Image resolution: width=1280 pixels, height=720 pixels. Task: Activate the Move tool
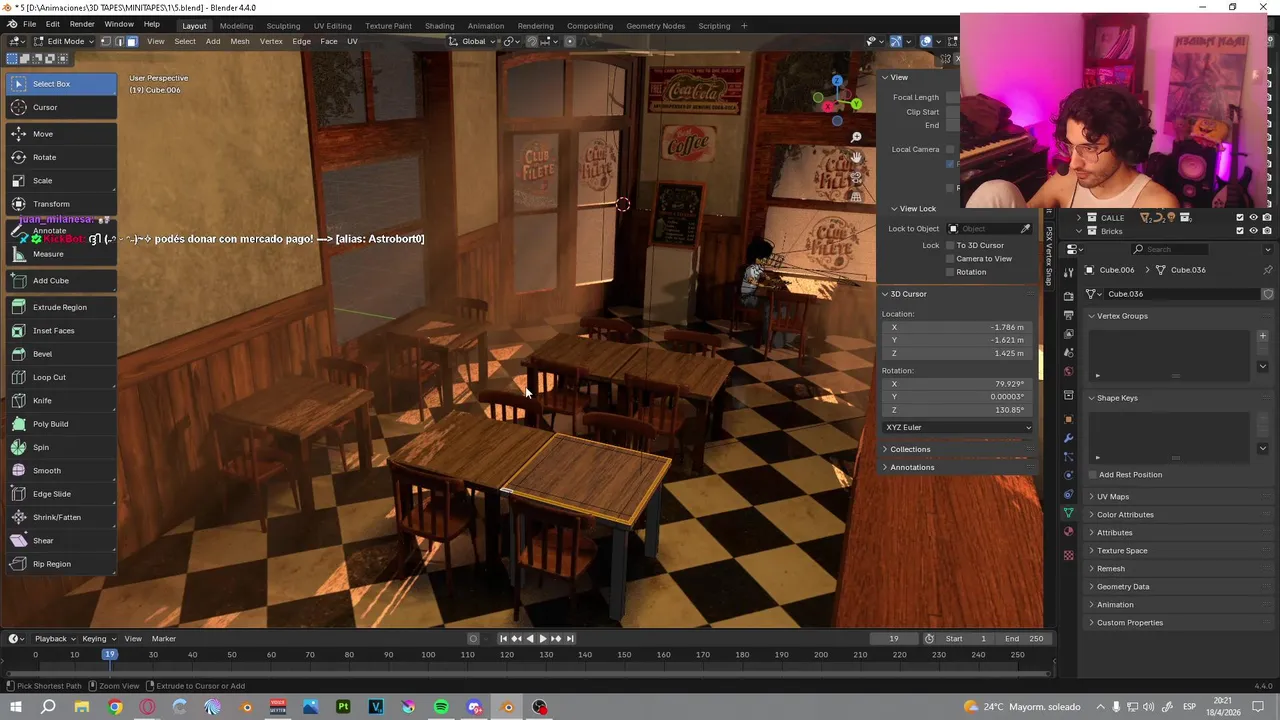(60, 134)
